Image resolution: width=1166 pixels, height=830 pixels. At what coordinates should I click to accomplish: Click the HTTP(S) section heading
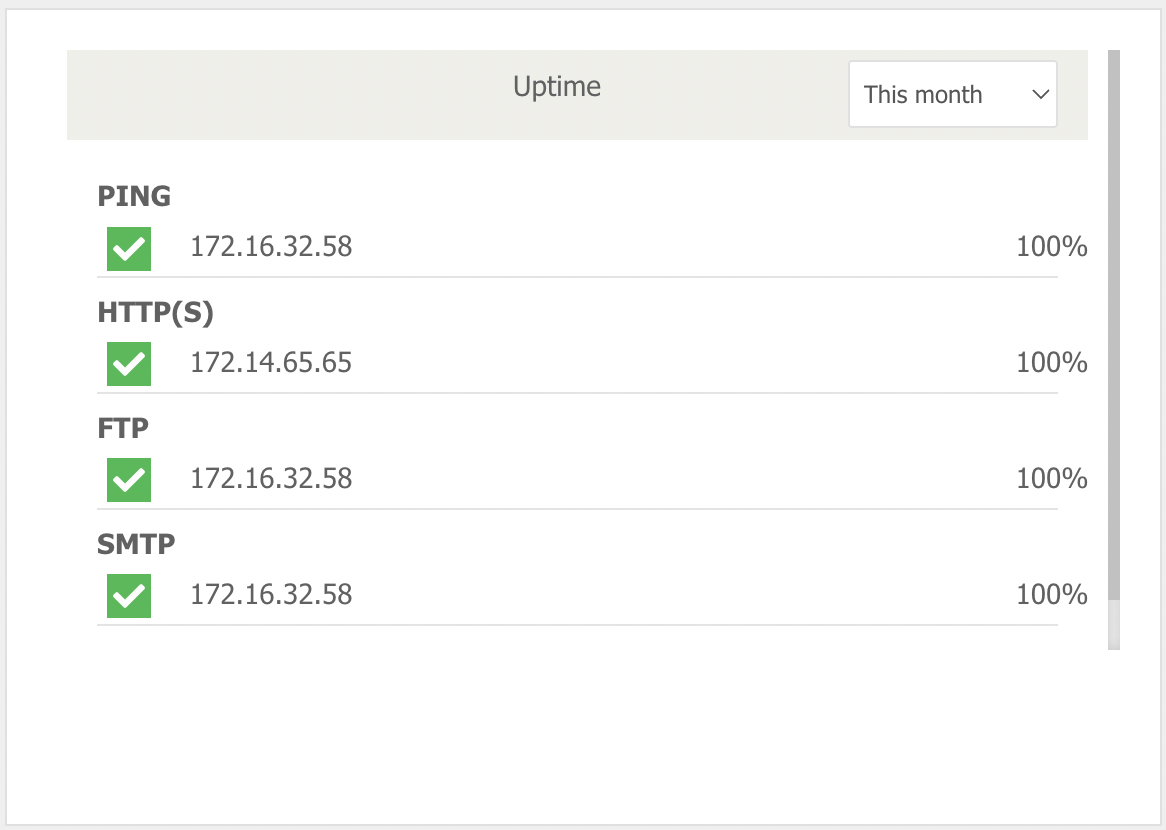pyautogui.click(x=155, y=312)
